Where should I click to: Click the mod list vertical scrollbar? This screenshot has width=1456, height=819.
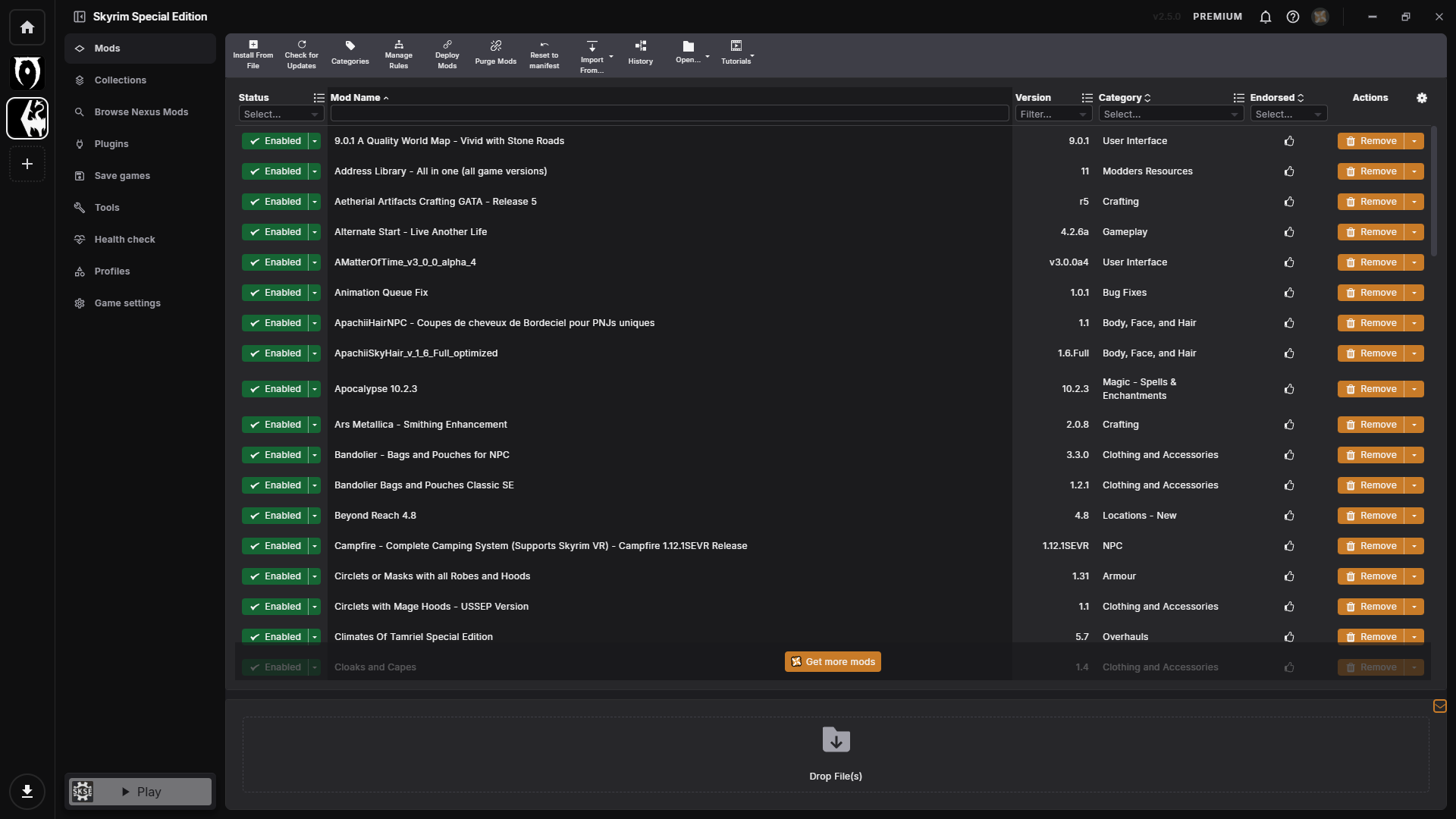(1433, 192)
